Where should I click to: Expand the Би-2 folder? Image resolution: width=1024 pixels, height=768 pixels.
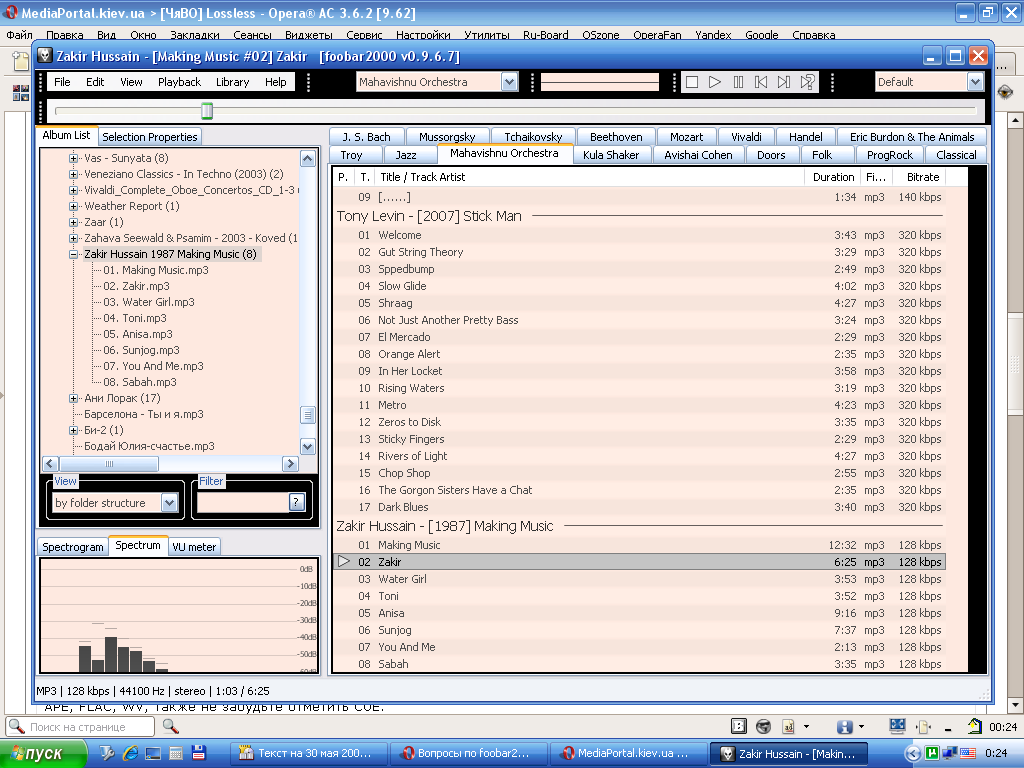pyautogui.click(x=74, y=430)
